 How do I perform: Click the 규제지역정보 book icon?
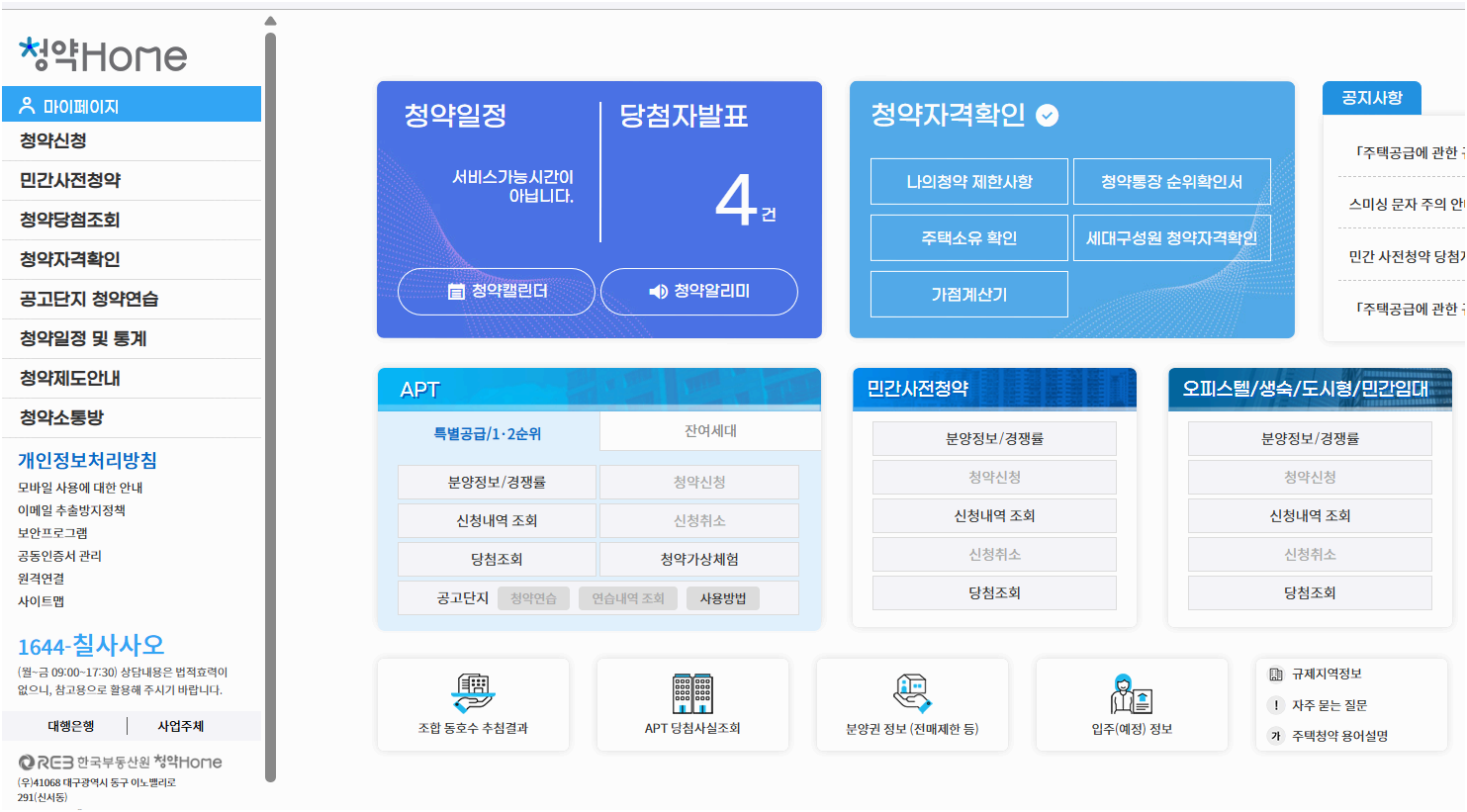[x=1274, y=673]
